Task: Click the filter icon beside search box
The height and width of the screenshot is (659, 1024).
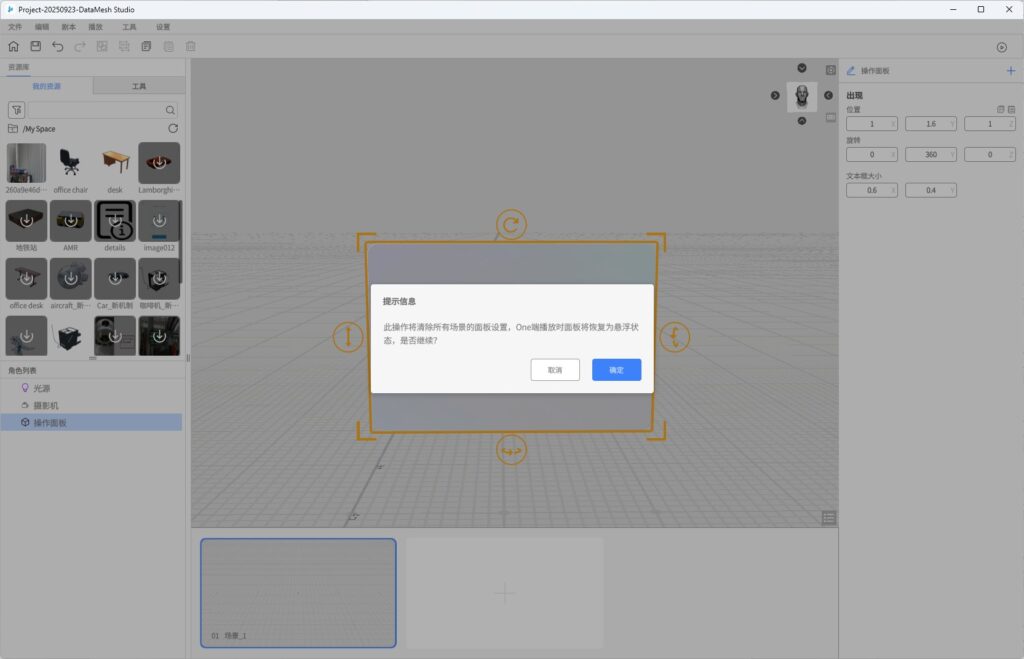Action: pyautogui.click(x=16, y=110)
